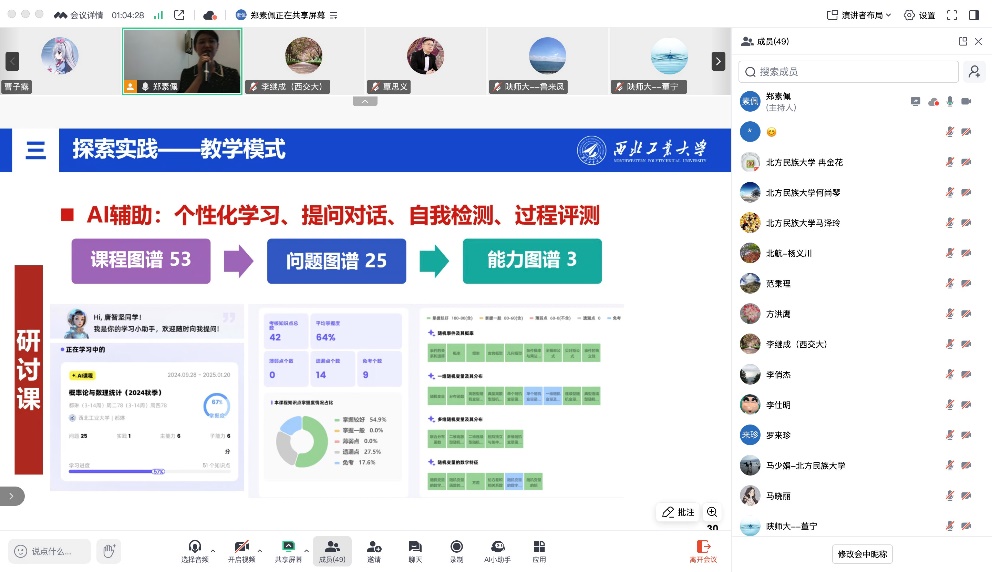Toggle the 成员(49) members panel button
The width and height of the screenshot is (992, 572).
tap(332, 550)
